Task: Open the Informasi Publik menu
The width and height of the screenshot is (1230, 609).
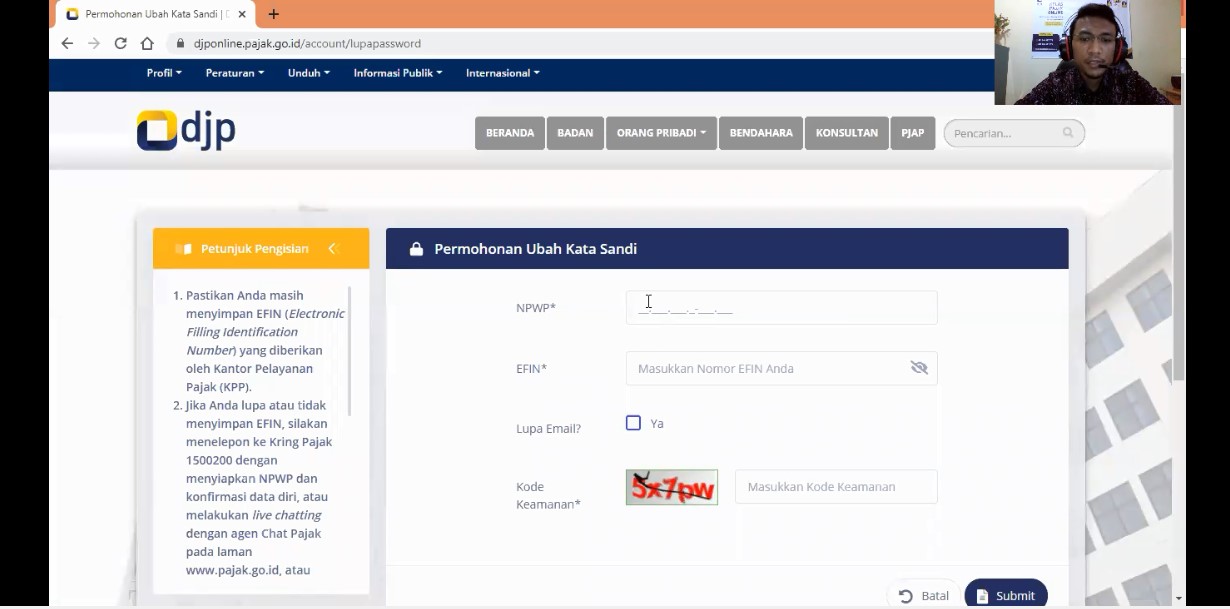Action: click(x=397, y=73)
